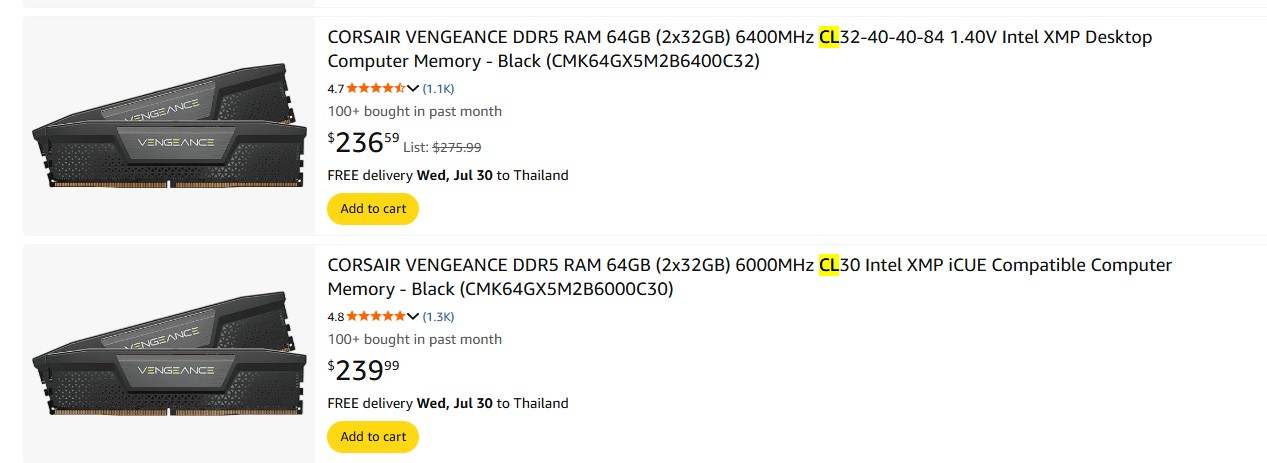This screenshot has width=1267, height=463.
Task: Click the highlighted CL in the 6000MHz title
Action: click(828, 265)
